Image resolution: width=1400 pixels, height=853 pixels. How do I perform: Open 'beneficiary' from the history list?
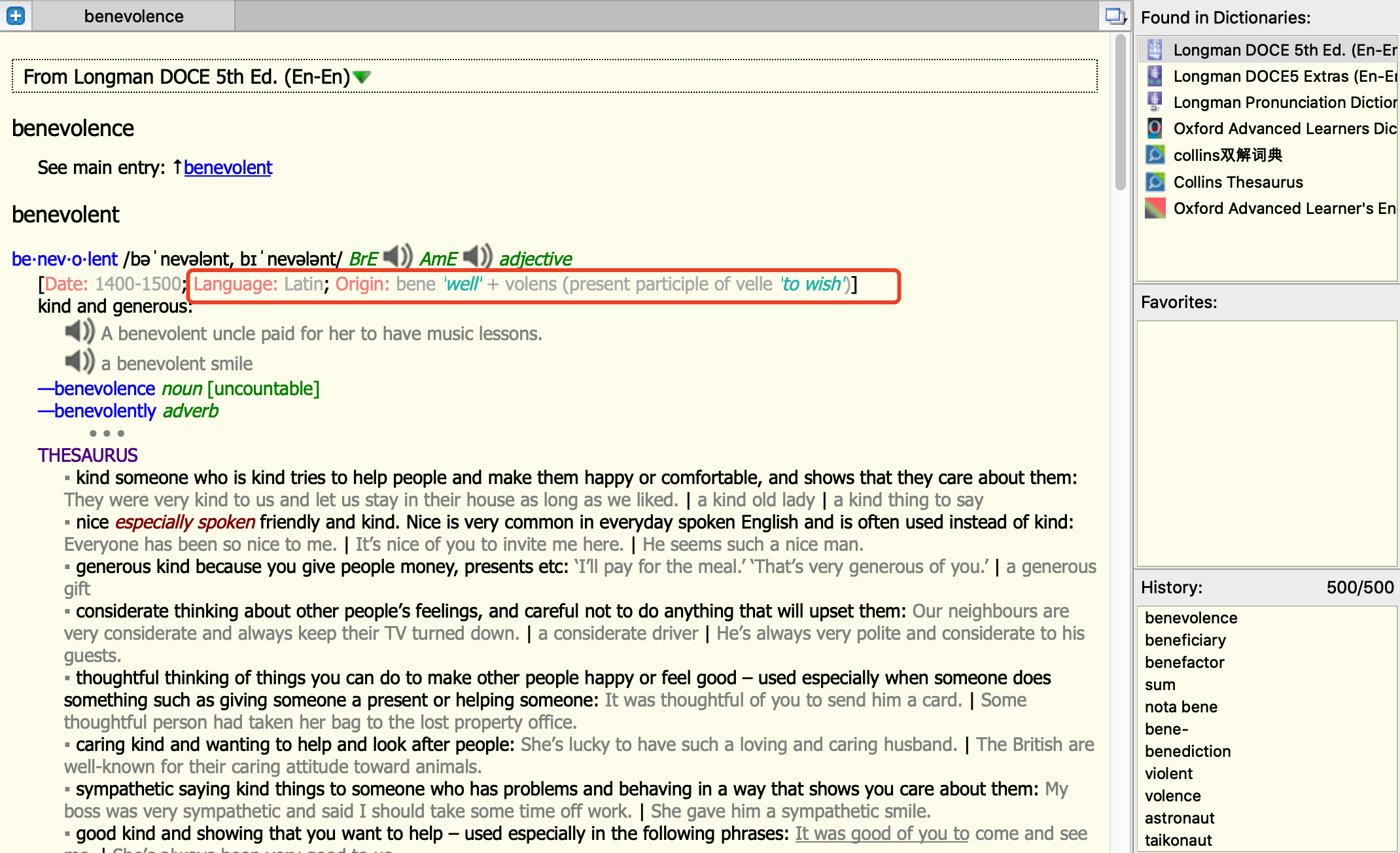[x=1185, y=640]
